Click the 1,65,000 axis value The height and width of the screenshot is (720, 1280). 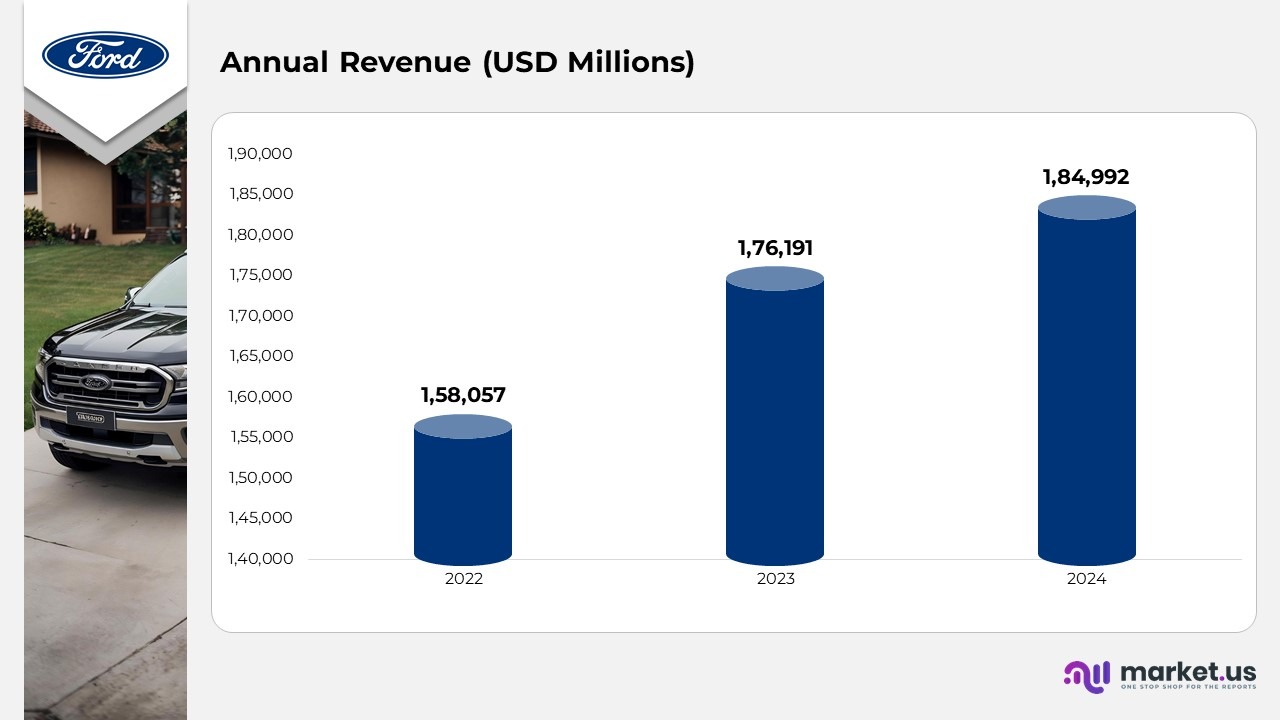click(x=260, y=356)
